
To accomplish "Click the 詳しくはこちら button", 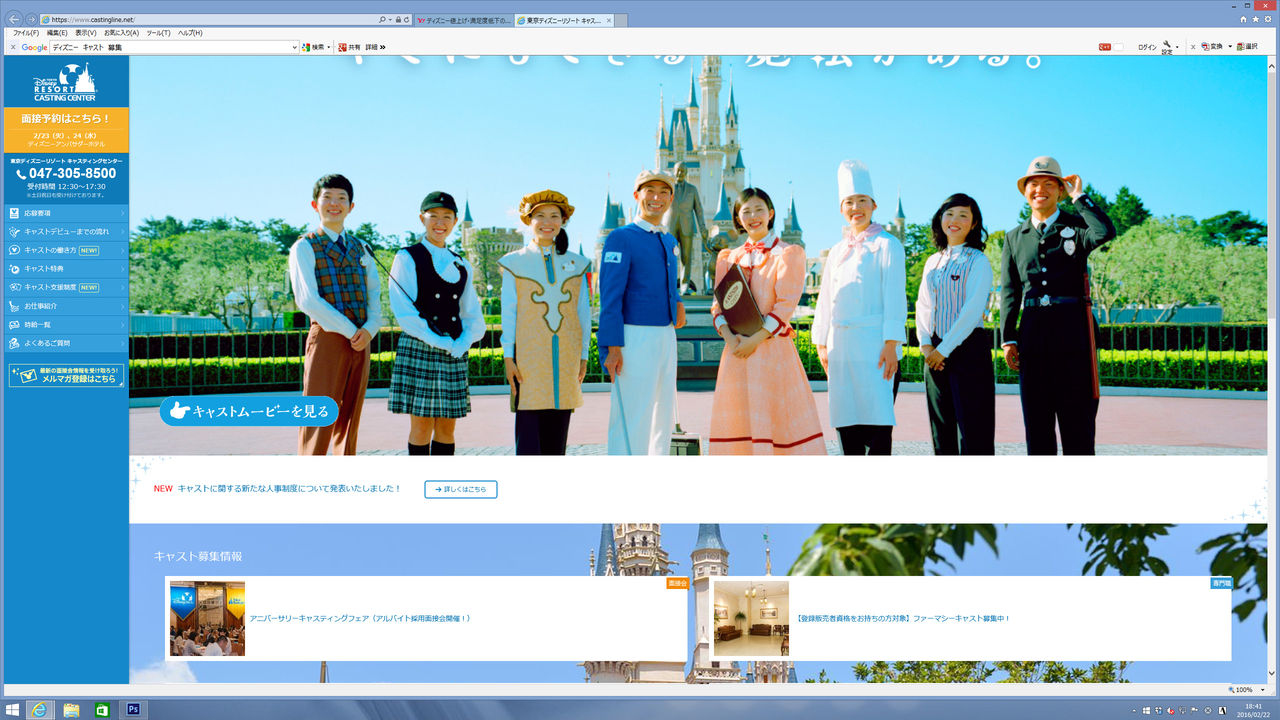I will coord(461,489).
